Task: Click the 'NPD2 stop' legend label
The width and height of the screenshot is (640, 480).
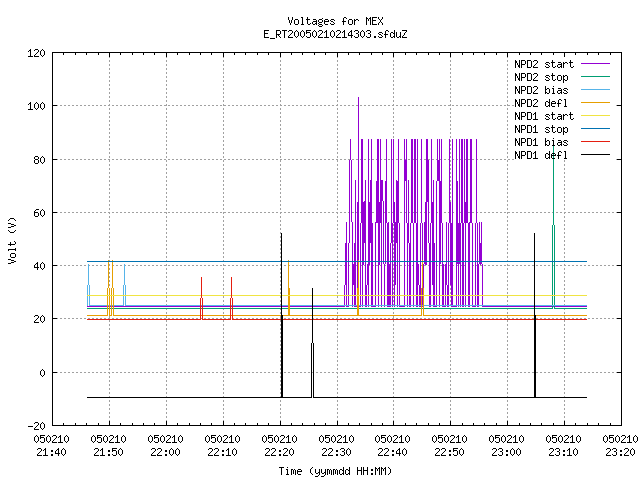Action: (x=541, y=77)
